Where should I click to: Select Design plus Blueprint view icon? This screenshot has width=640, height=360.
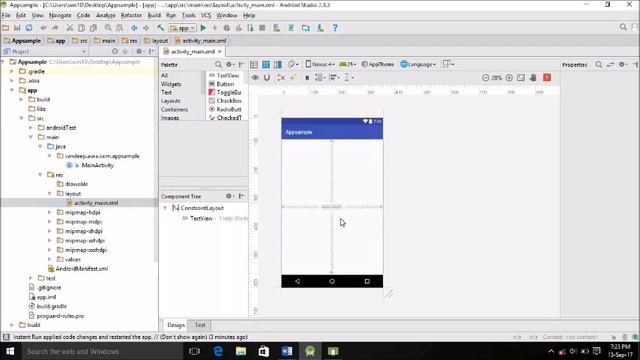click(278, 64)
